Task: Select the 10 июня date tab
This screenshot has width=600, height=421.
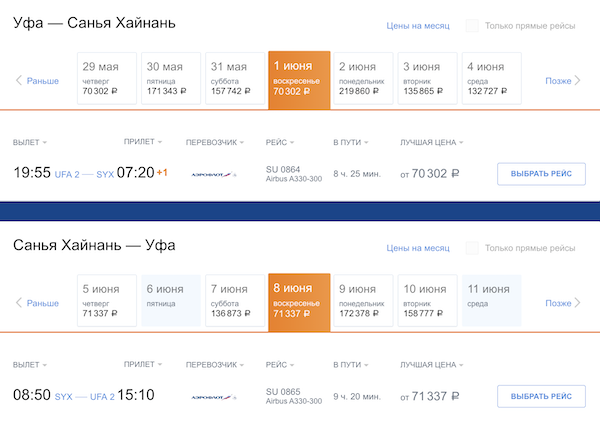Action: coord(426,302)
